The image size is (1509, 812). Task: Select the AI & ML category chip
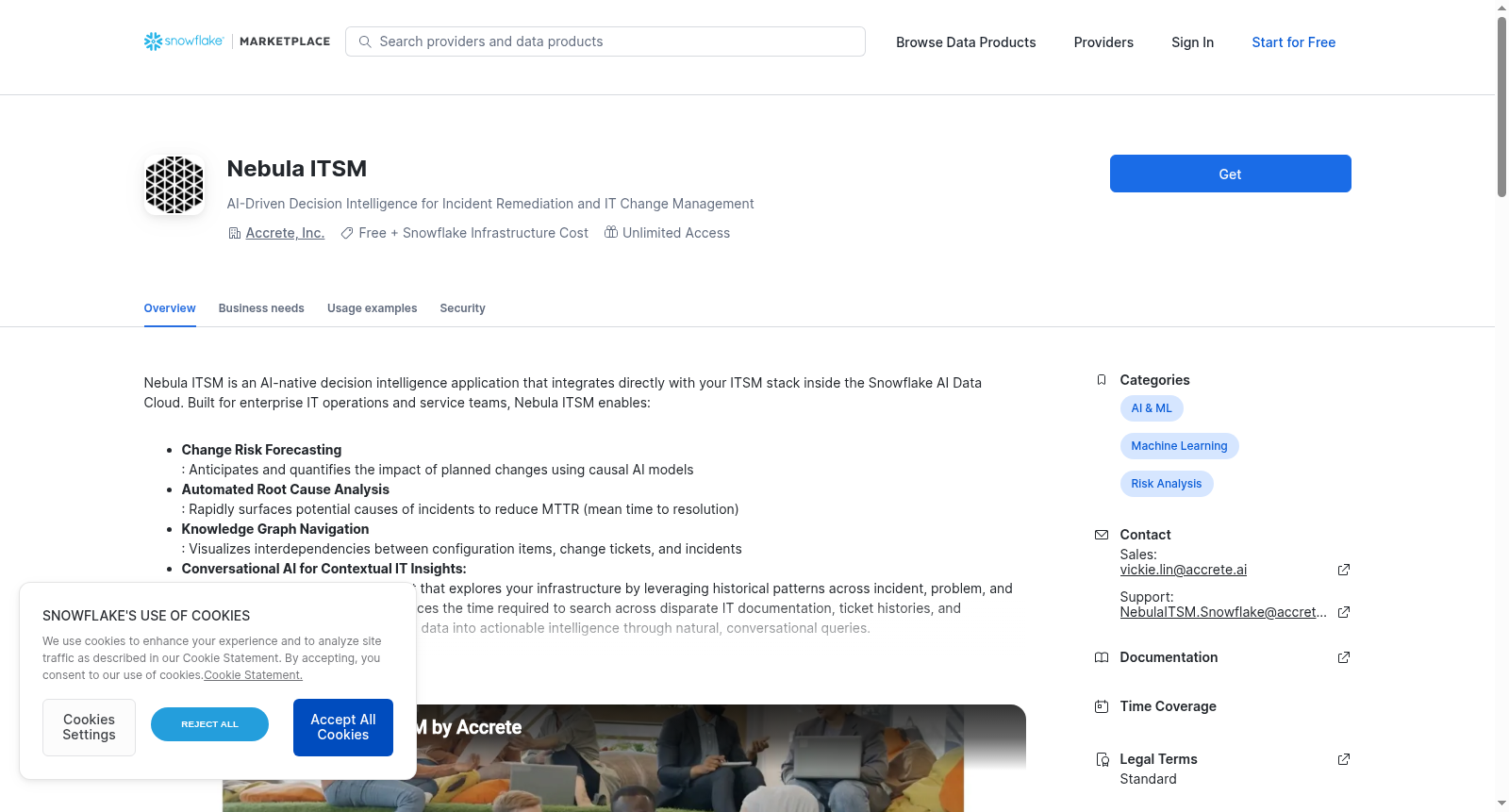1152,408
